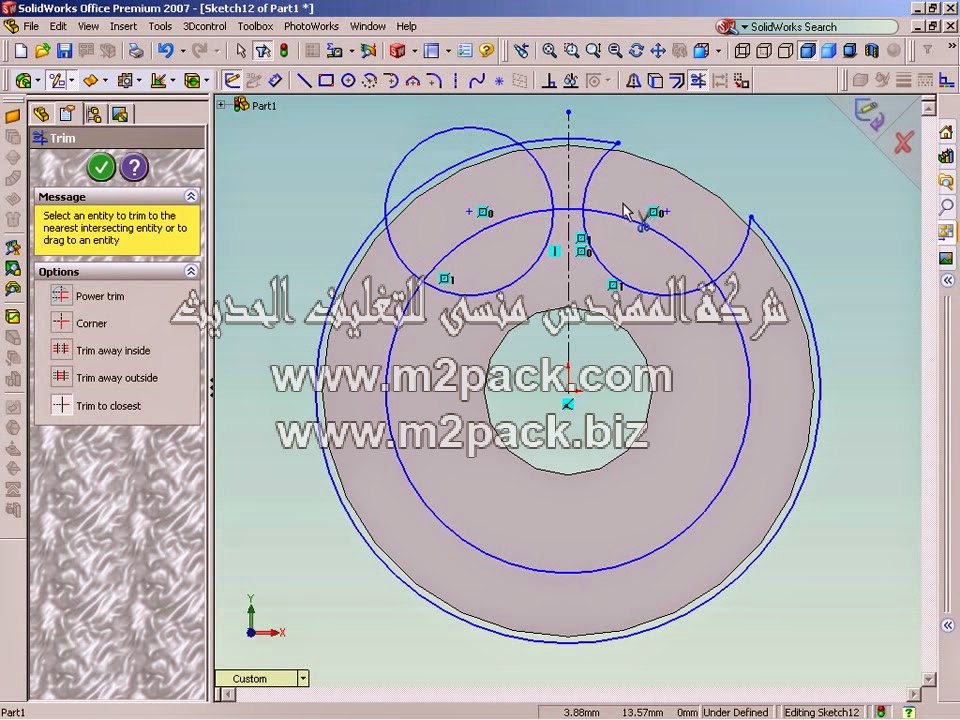This screenshot has width=960, height=720.
Task: Toggle Shaded With Edges display mode
Action: coord(808,51)
